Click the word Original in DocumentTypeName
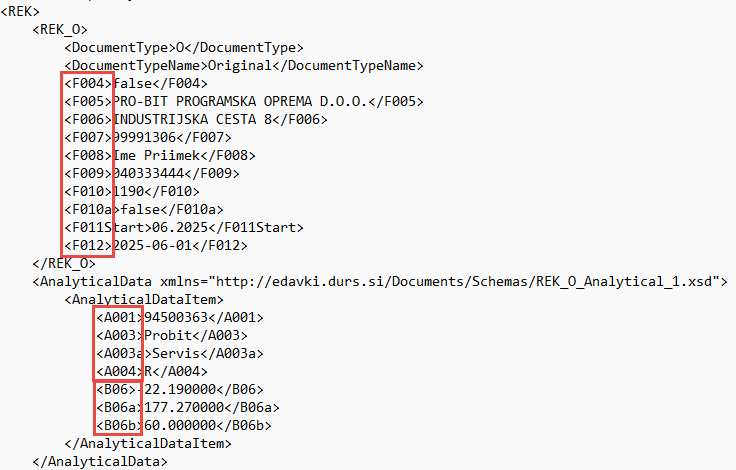The width and height of the screenshot is (736, 470). pos(239,66)
